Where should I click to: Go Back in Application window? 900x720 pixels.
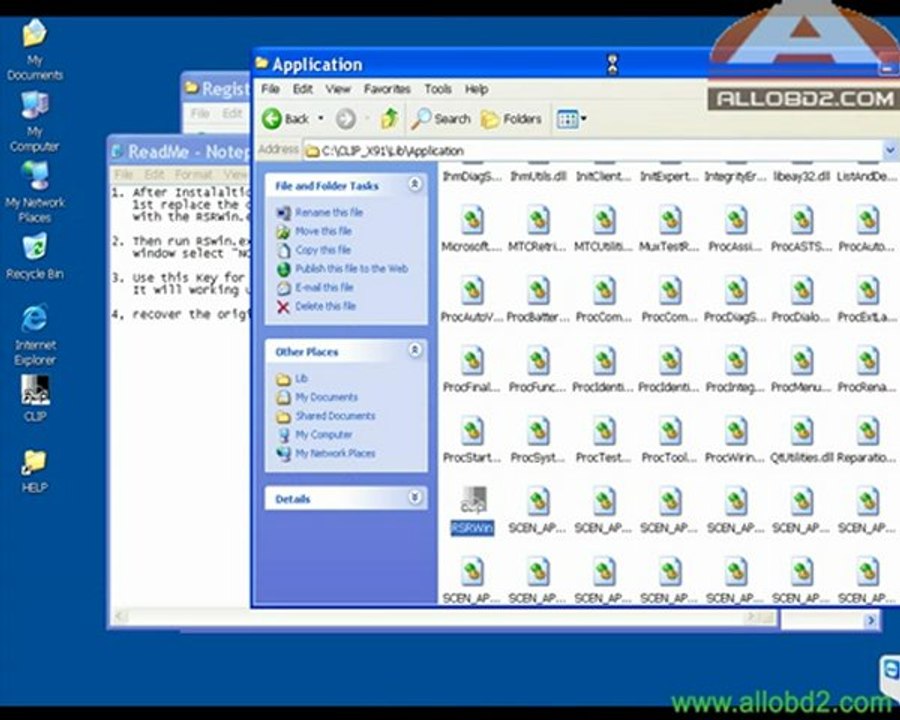[285, 119]
